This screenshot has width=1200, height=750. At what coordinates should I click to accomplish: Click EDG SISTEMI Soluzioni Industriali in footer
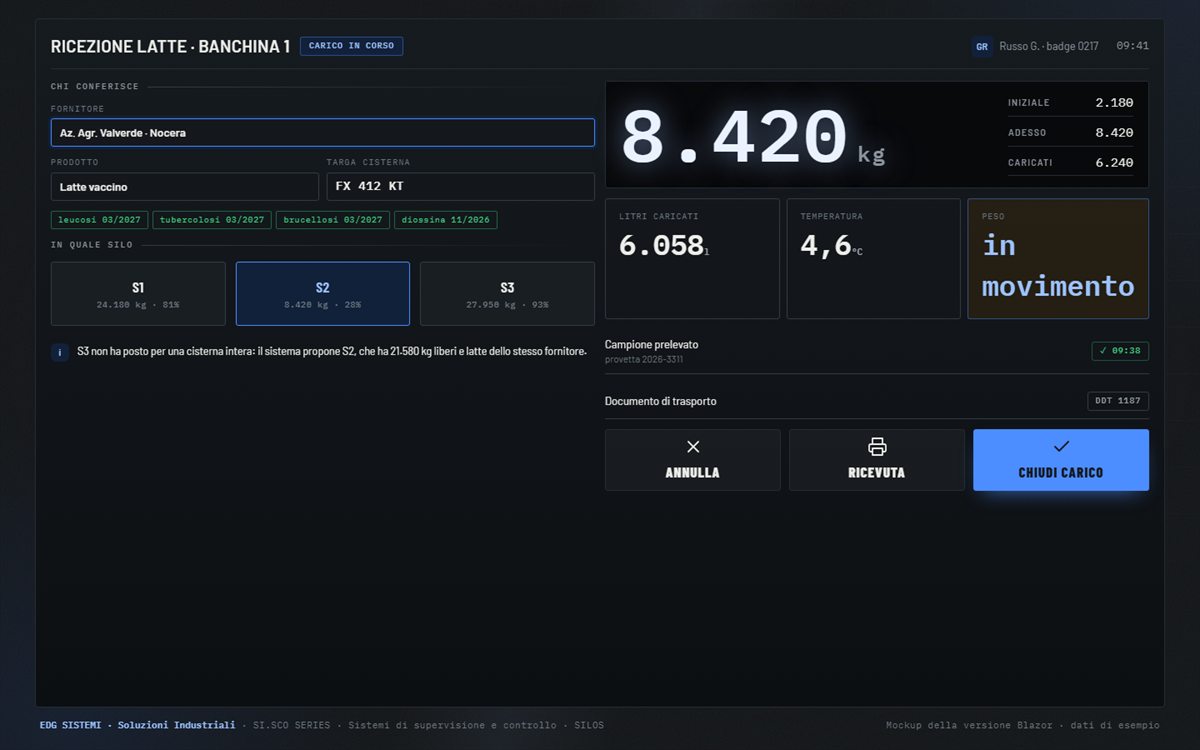pyautogui.click(x=138, y=725)
